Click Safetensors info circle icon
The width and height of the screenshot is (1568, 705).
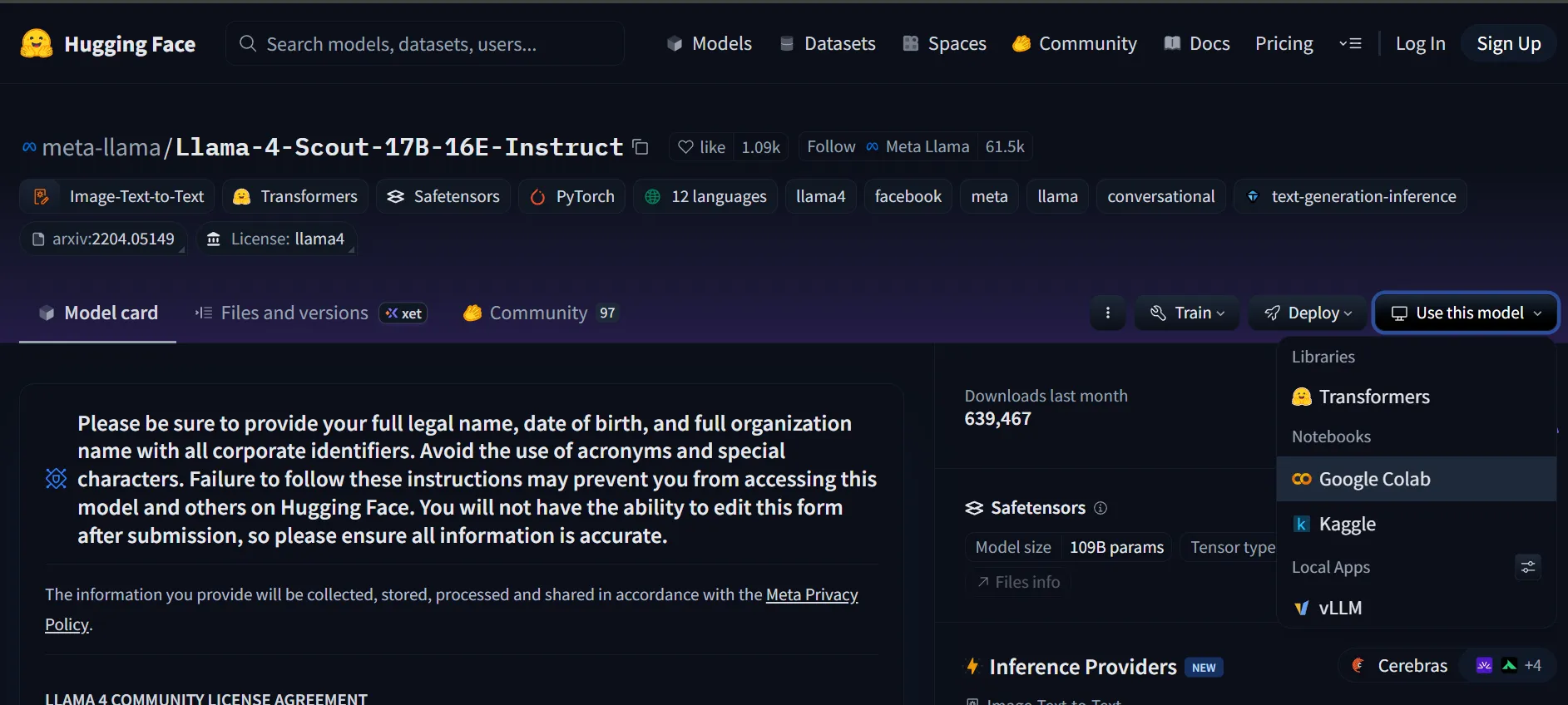tap(1101, 508)
